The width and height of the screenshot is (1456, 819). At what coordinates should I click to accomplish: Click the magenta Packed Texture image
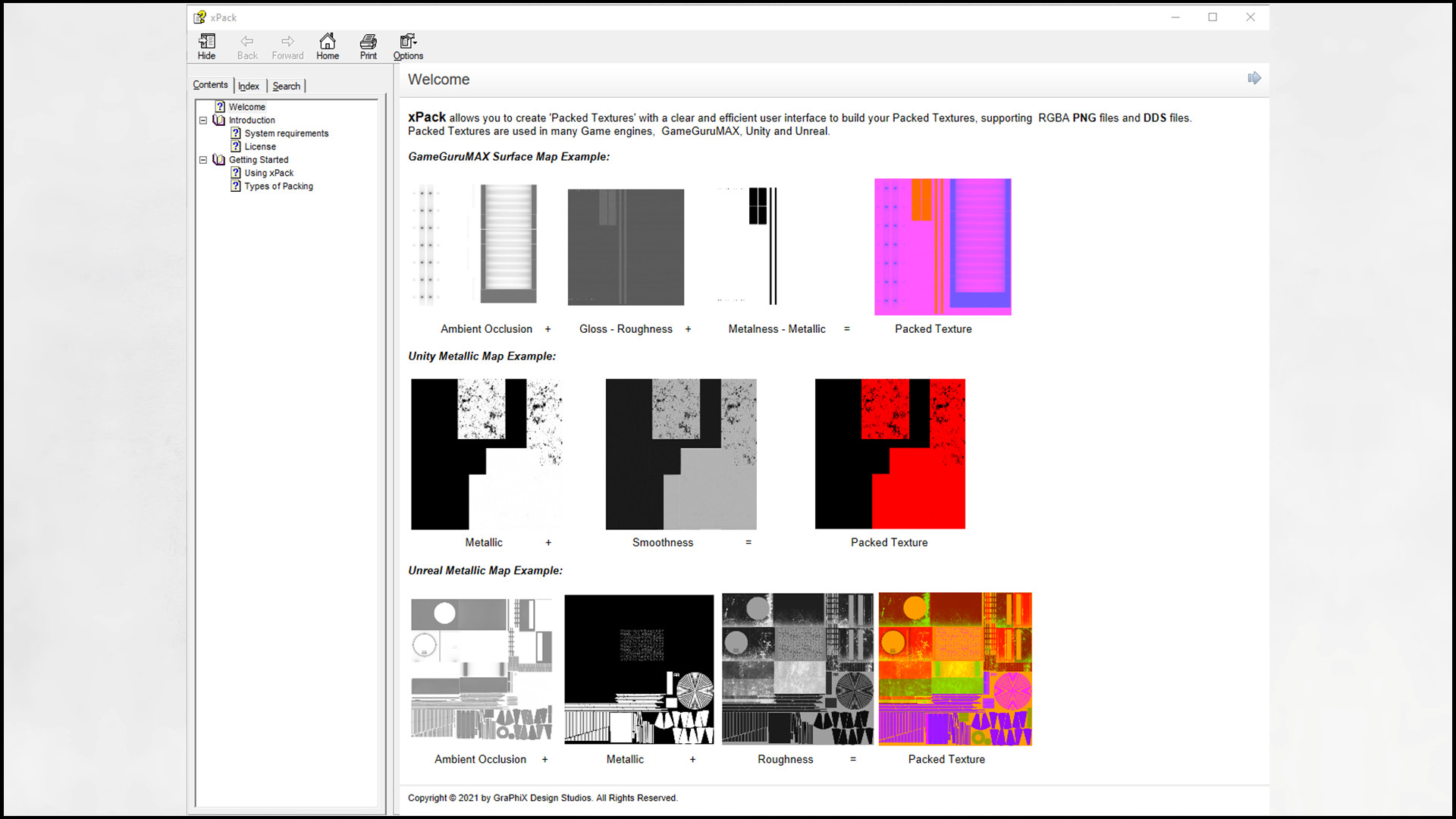tap(942, 246)
